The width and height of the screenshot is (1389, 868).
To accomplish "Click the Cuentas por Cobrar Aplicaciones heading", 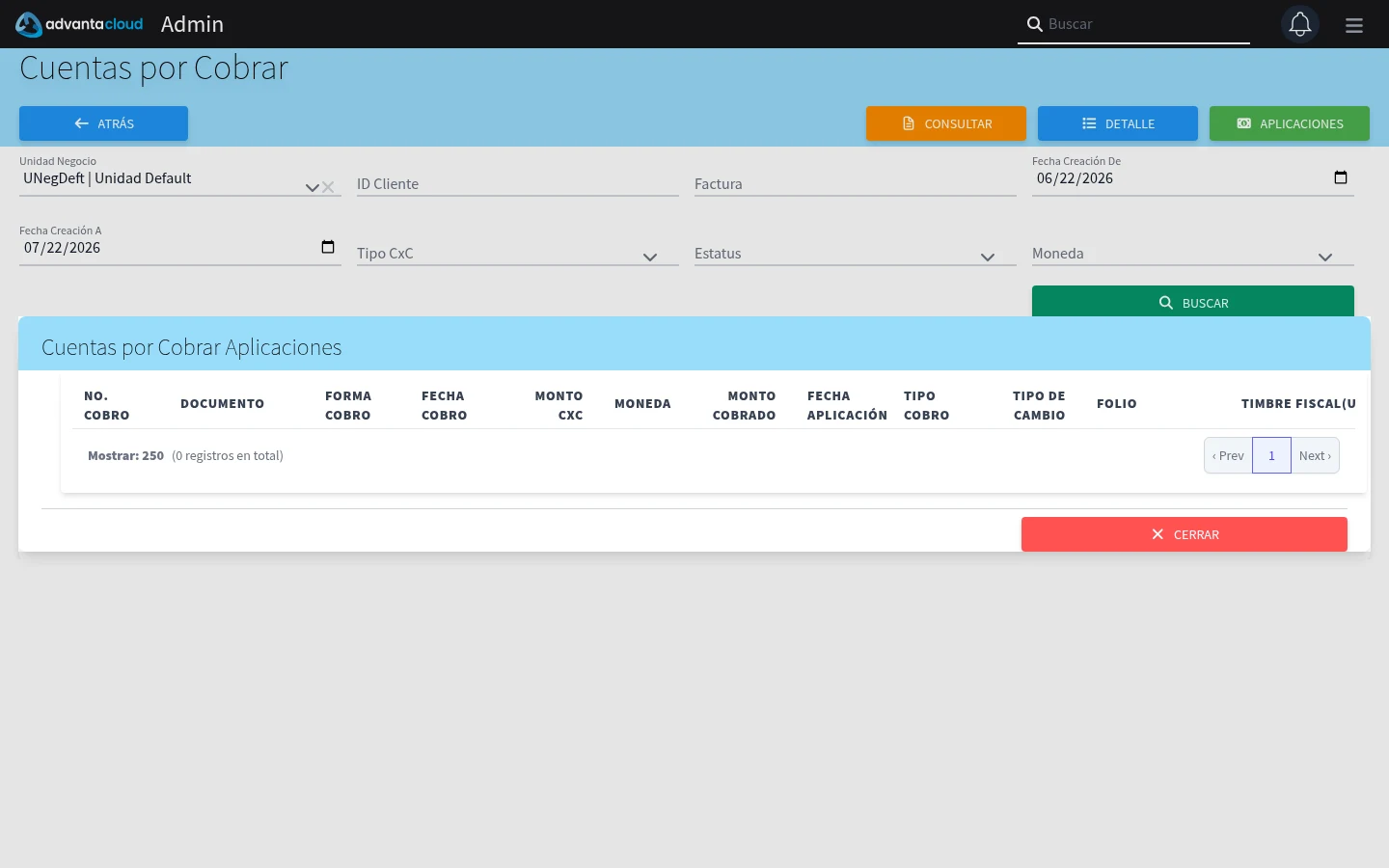I will click(x=191, y=347).
